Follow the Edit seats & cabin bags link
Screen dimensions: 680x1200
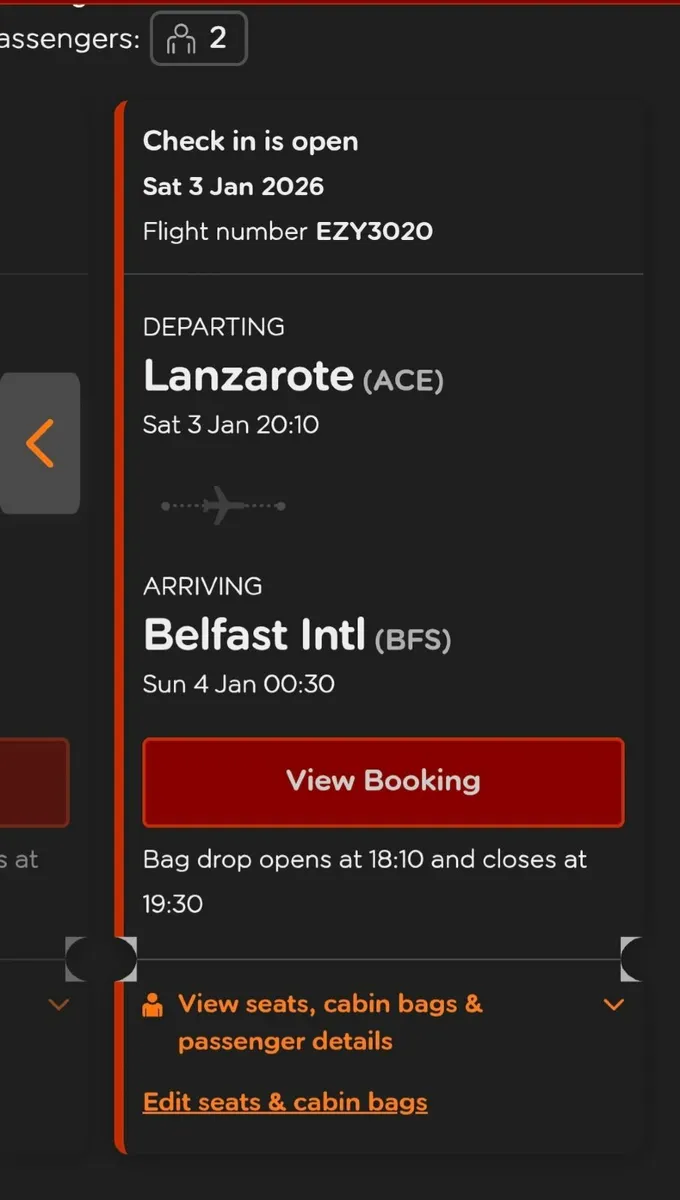pos(285,1101)
